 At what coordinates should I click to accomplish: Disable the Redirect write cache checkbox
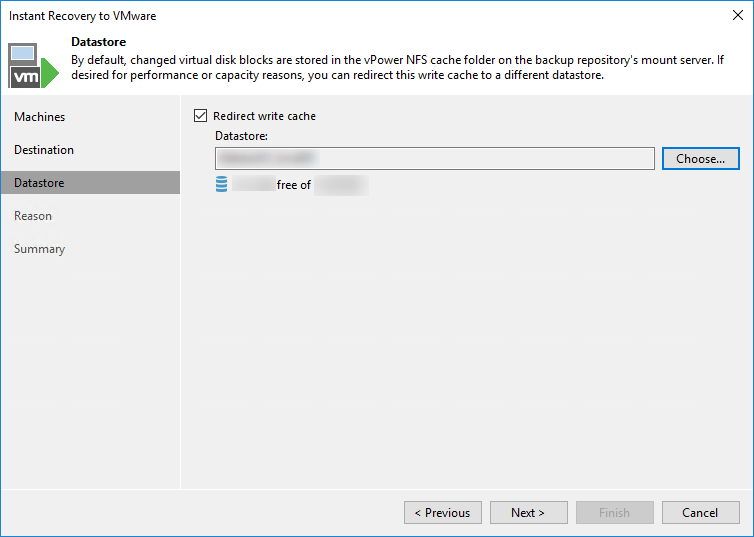coord(200,116)
